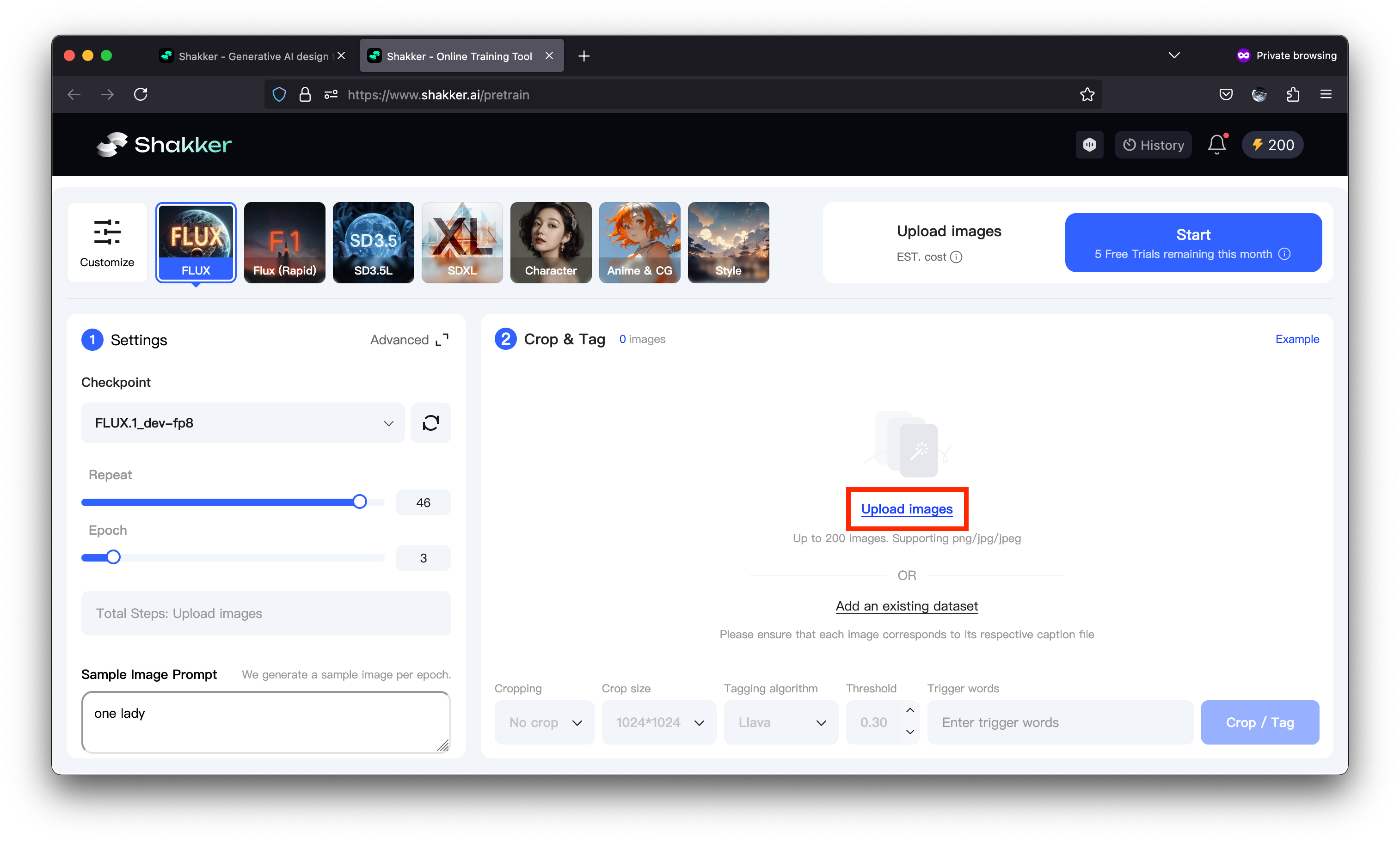Select the SDXL model preset
1400x843 pixels.
click(461, 243)
